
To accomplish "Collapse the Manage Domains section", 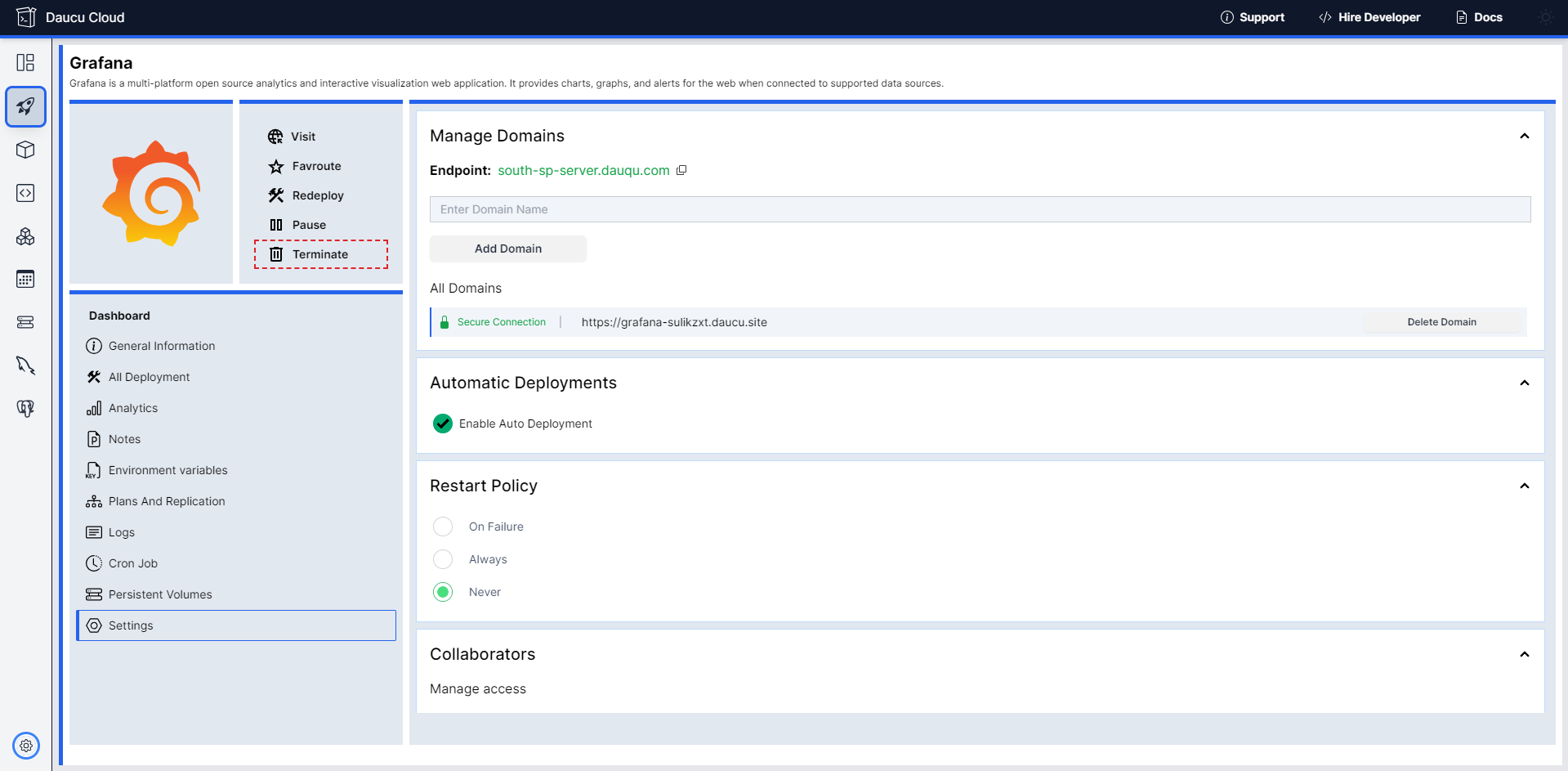I will pos(1524,136).
